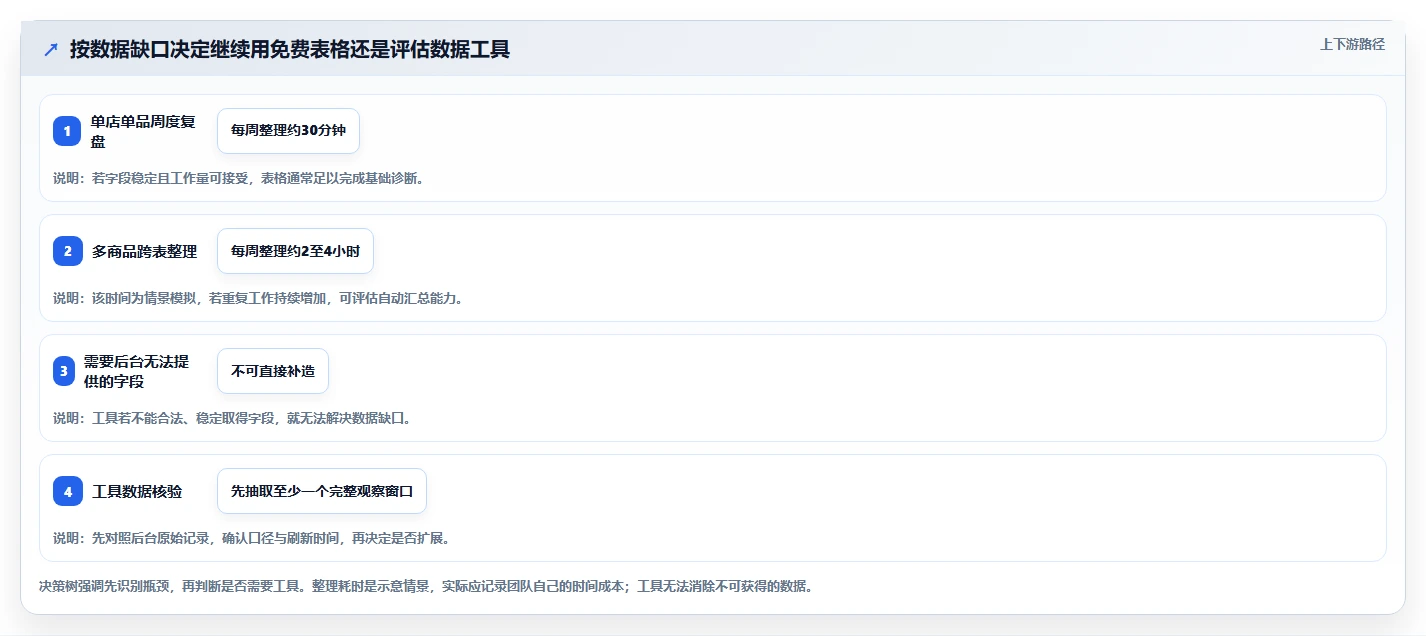Click the step 1 number badge

tap(67, 131)
